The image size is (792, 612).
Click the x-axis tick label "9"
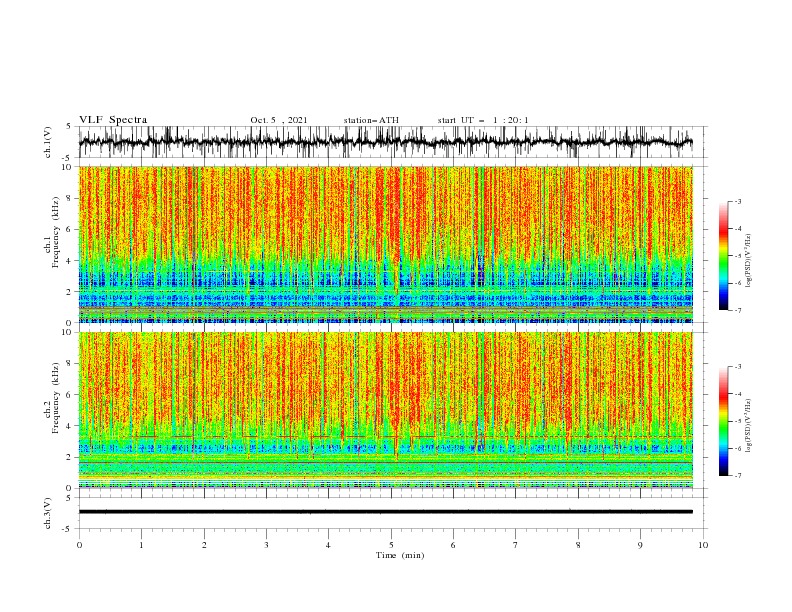pyautogui.click(x=640, y=545)
